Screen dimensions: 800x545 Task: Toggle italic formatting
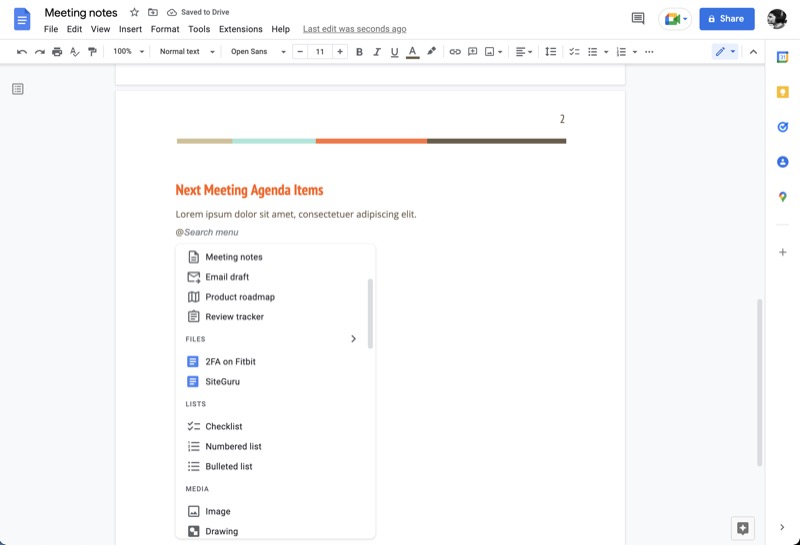377,52
